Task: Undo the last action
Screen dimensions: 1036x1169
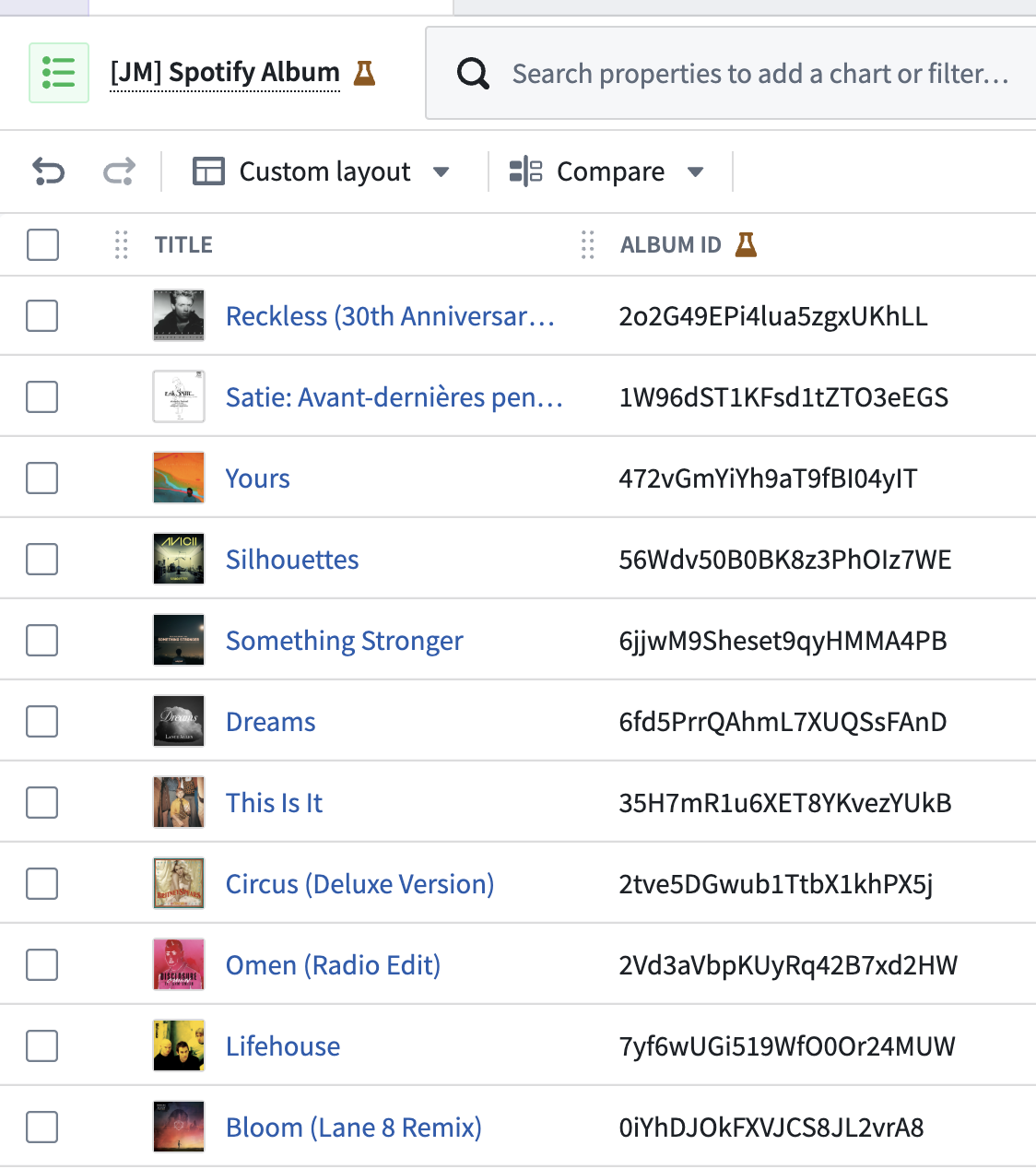Action: click(49, 171)
